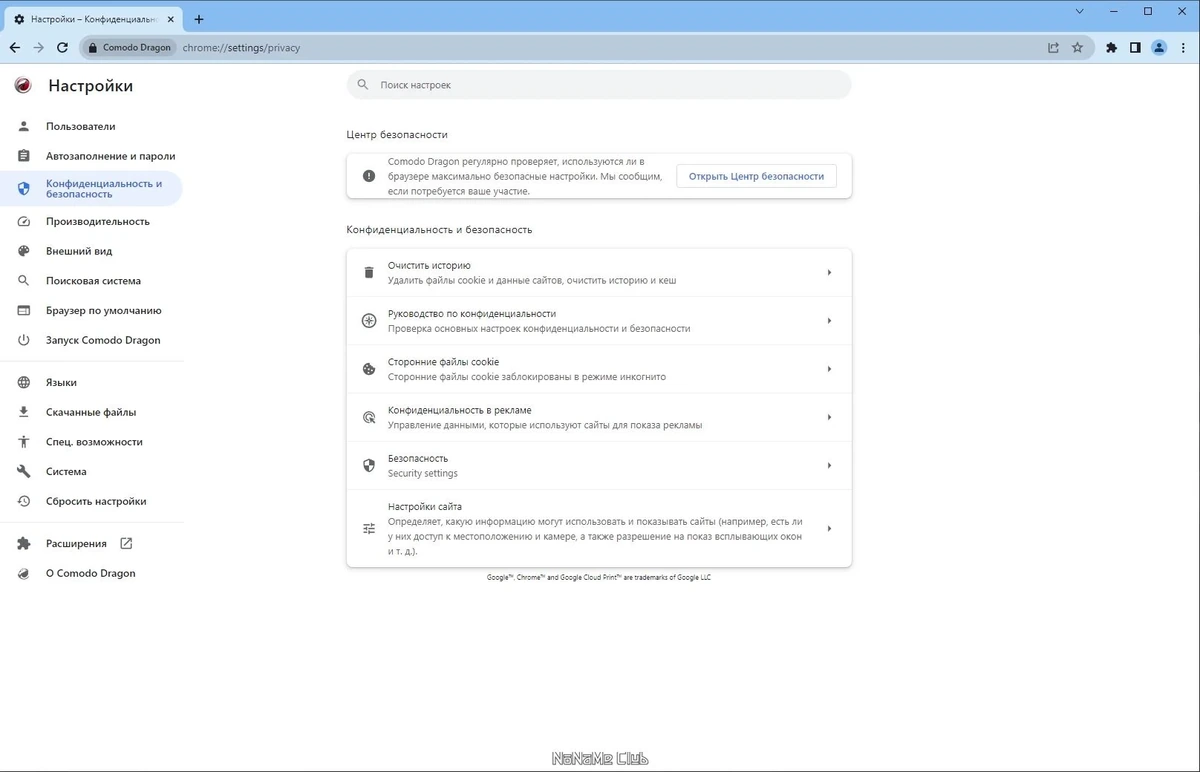Click the Comodo Dragon logo next to Настройки
Viewport: 1200px width, 772px height.
23,86
